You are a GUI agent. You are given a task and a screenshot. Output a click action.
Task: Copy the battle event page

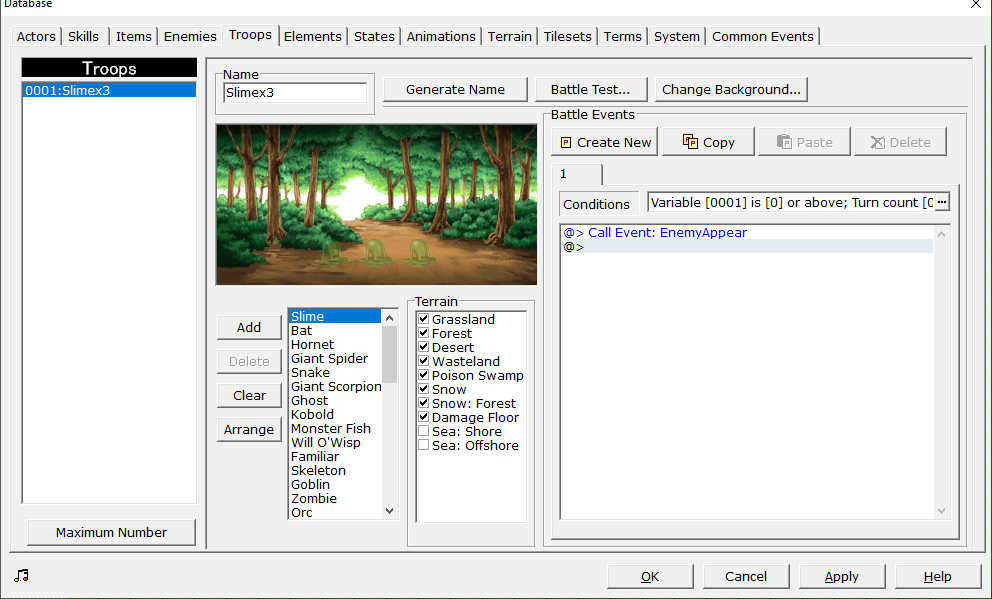click(x=709, y=142)
